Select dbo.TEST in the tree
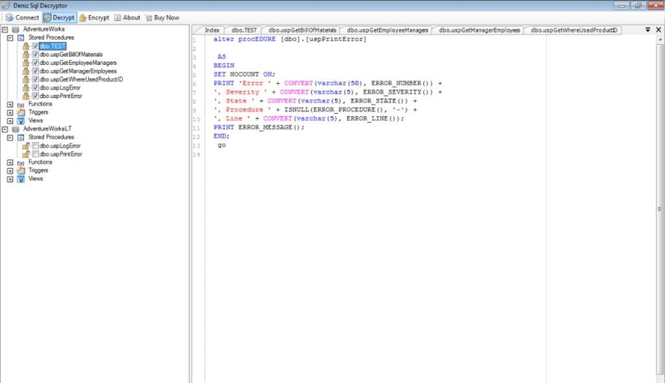This screenshot has height=383, width=665. [x=53, y=46]
